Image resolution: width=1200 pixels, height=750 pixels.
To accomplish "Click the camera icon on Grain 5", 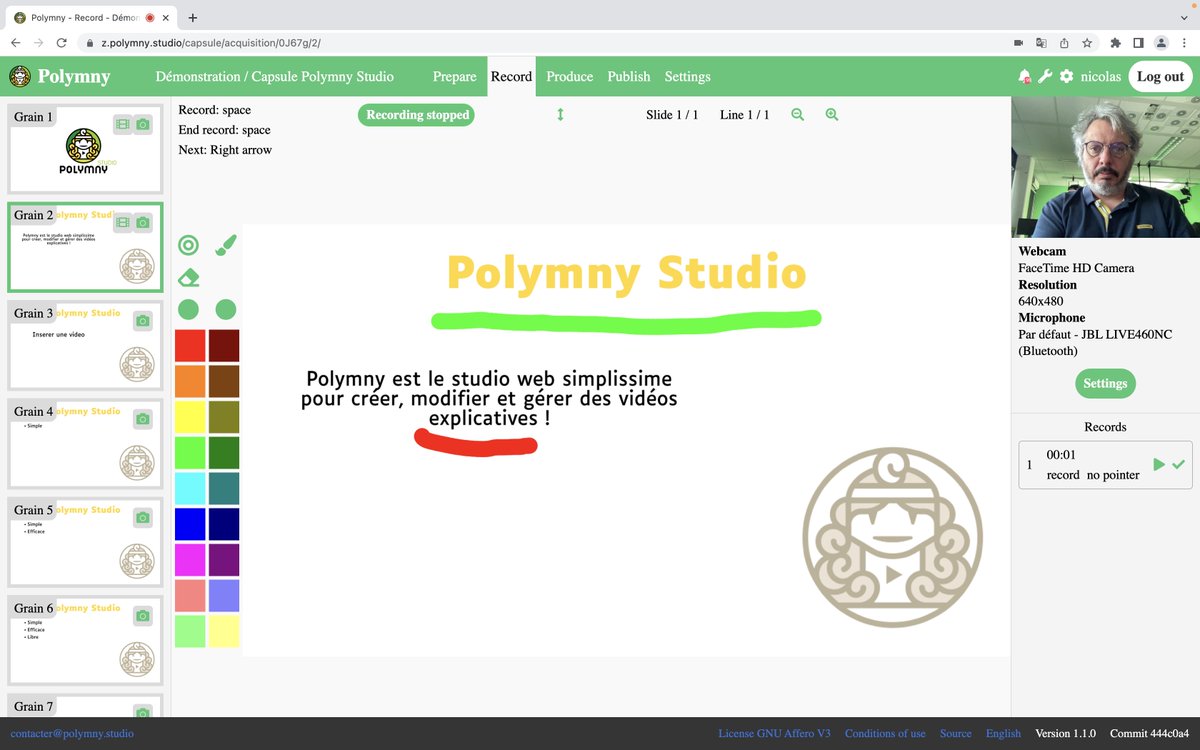I will point(143,518).
